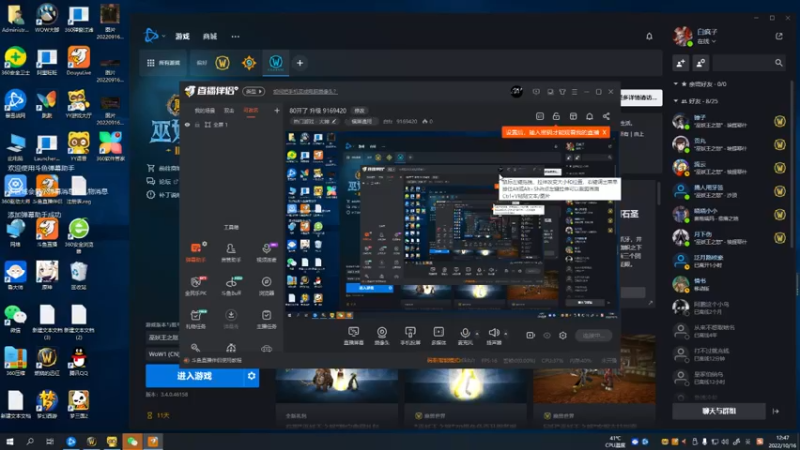Open the mode switch pill beside the companion logo

(254, 91)
